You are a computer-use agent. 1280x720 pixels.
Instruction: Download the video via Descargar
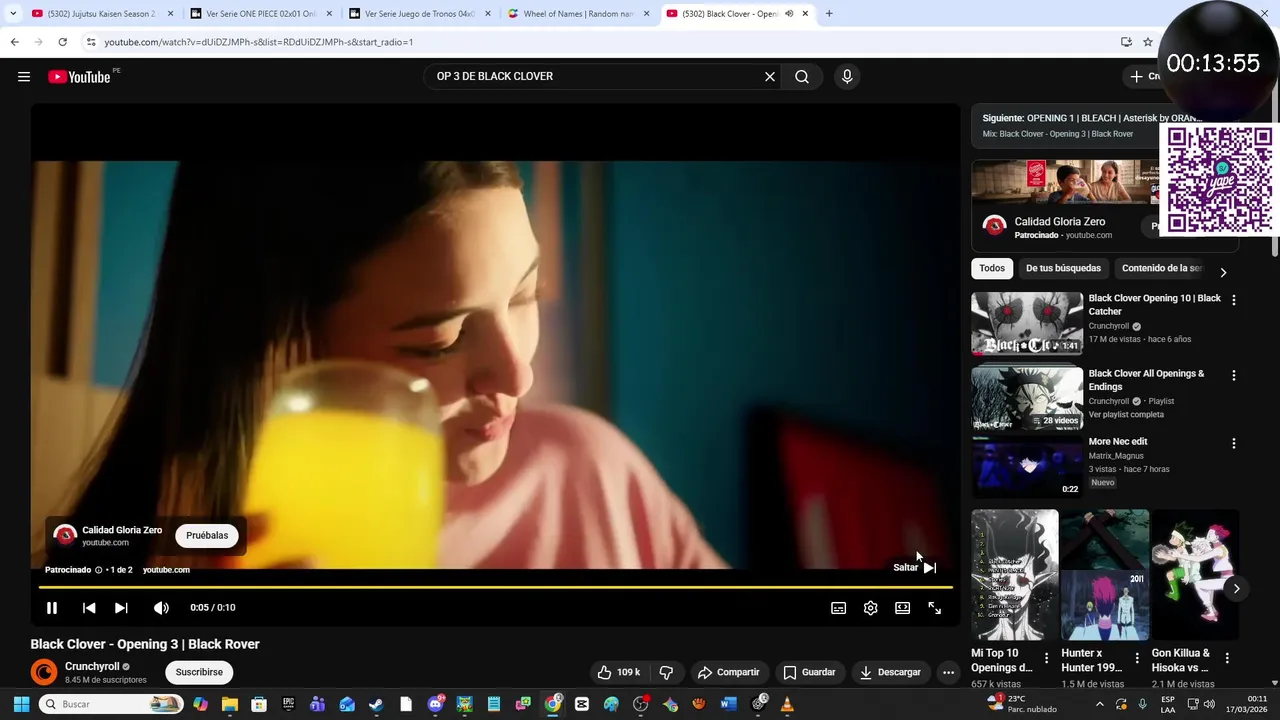pos(890,672)
